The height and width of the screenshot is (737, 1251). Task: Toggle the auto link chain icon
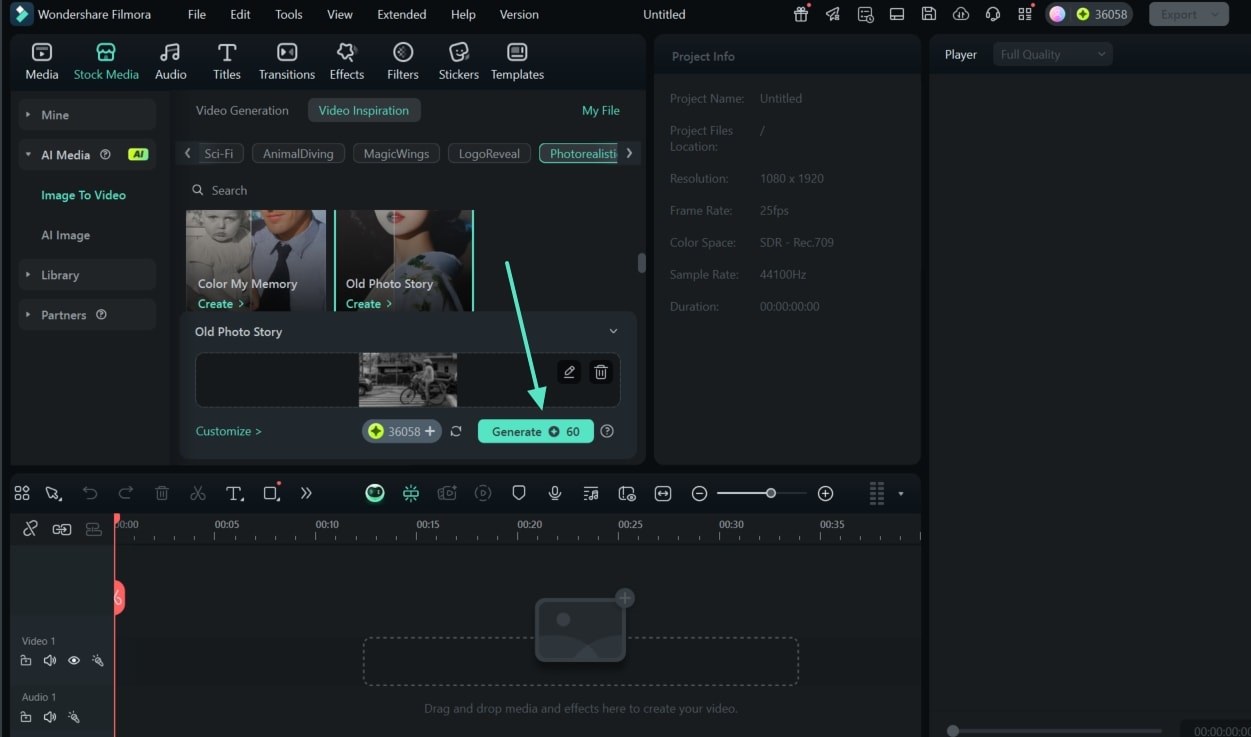(62, 529)
